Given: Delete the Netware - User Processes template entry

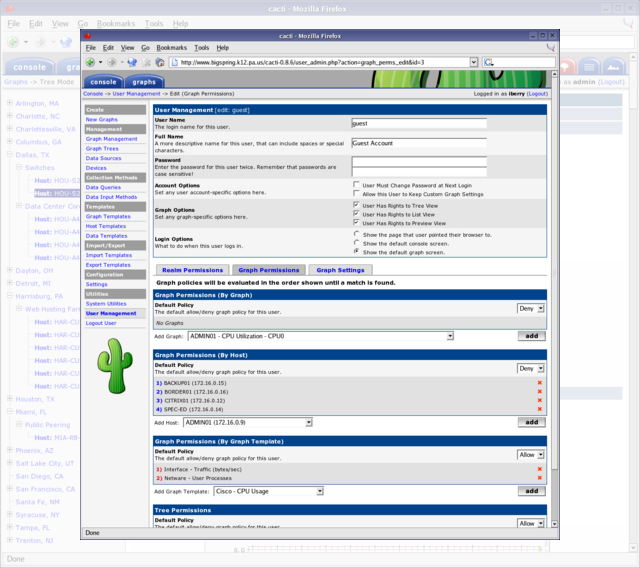Looking at the screenshot, I should pyautogui.click(x=540, y=478).
